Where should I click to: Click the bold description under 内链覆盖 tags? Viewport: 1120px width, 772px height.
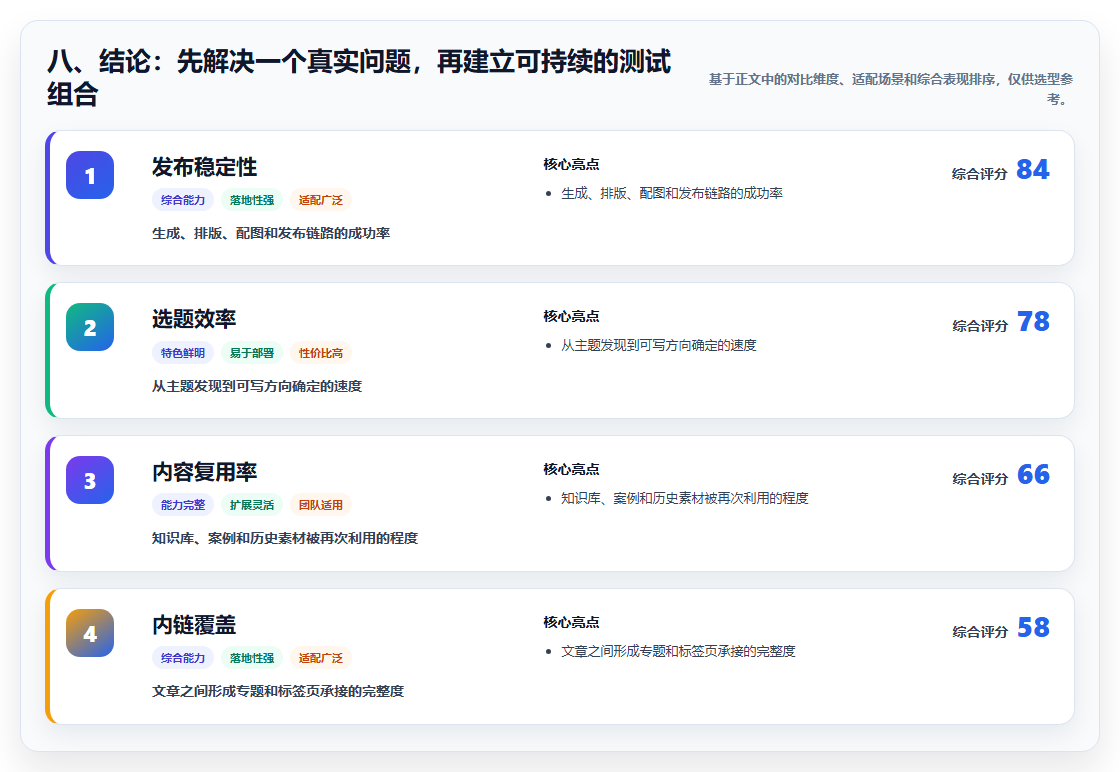coord(278,691)
